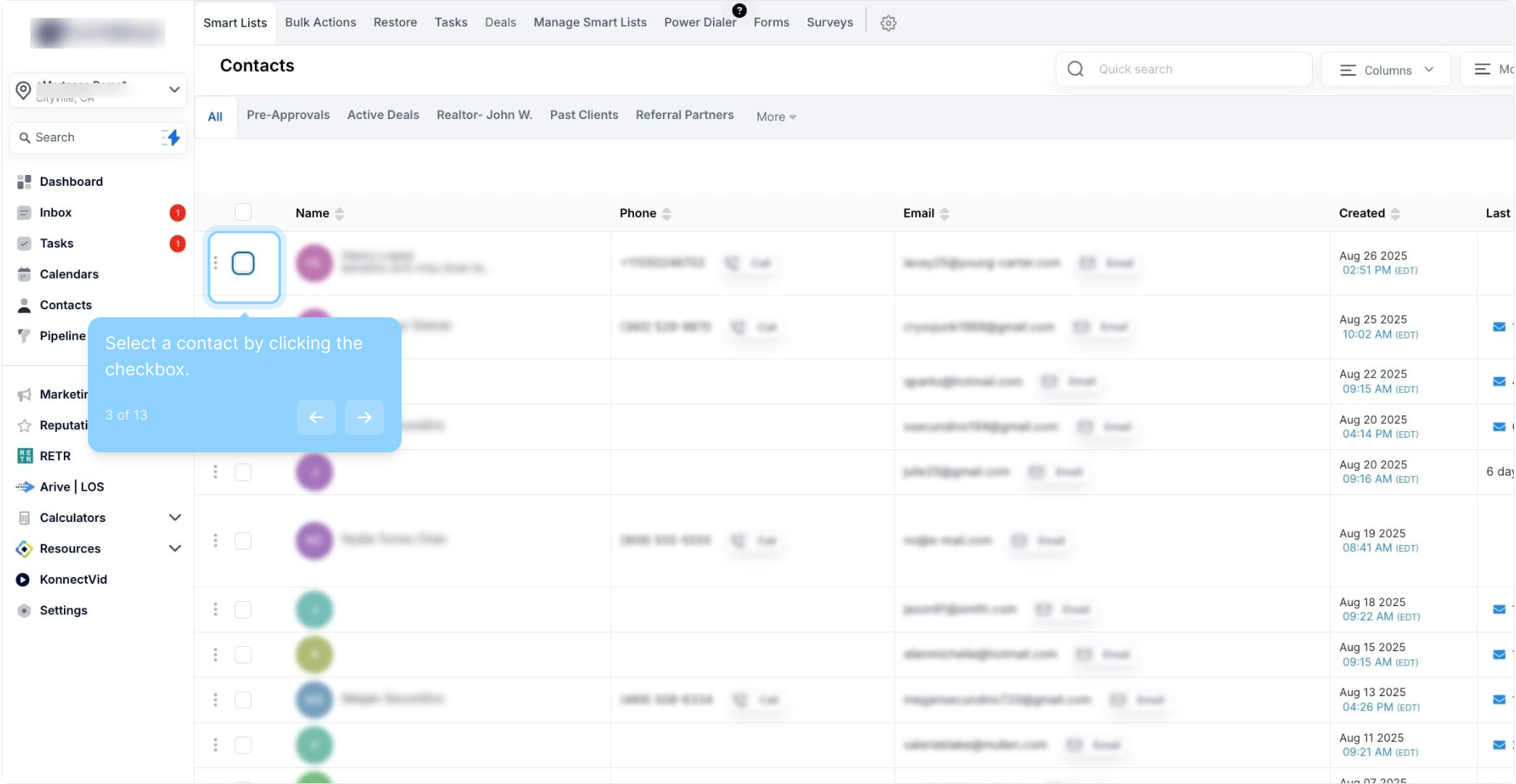Open the Bulk Actions menu tab
This screenshot has width=1516, height=784.
tap(320, 23)
